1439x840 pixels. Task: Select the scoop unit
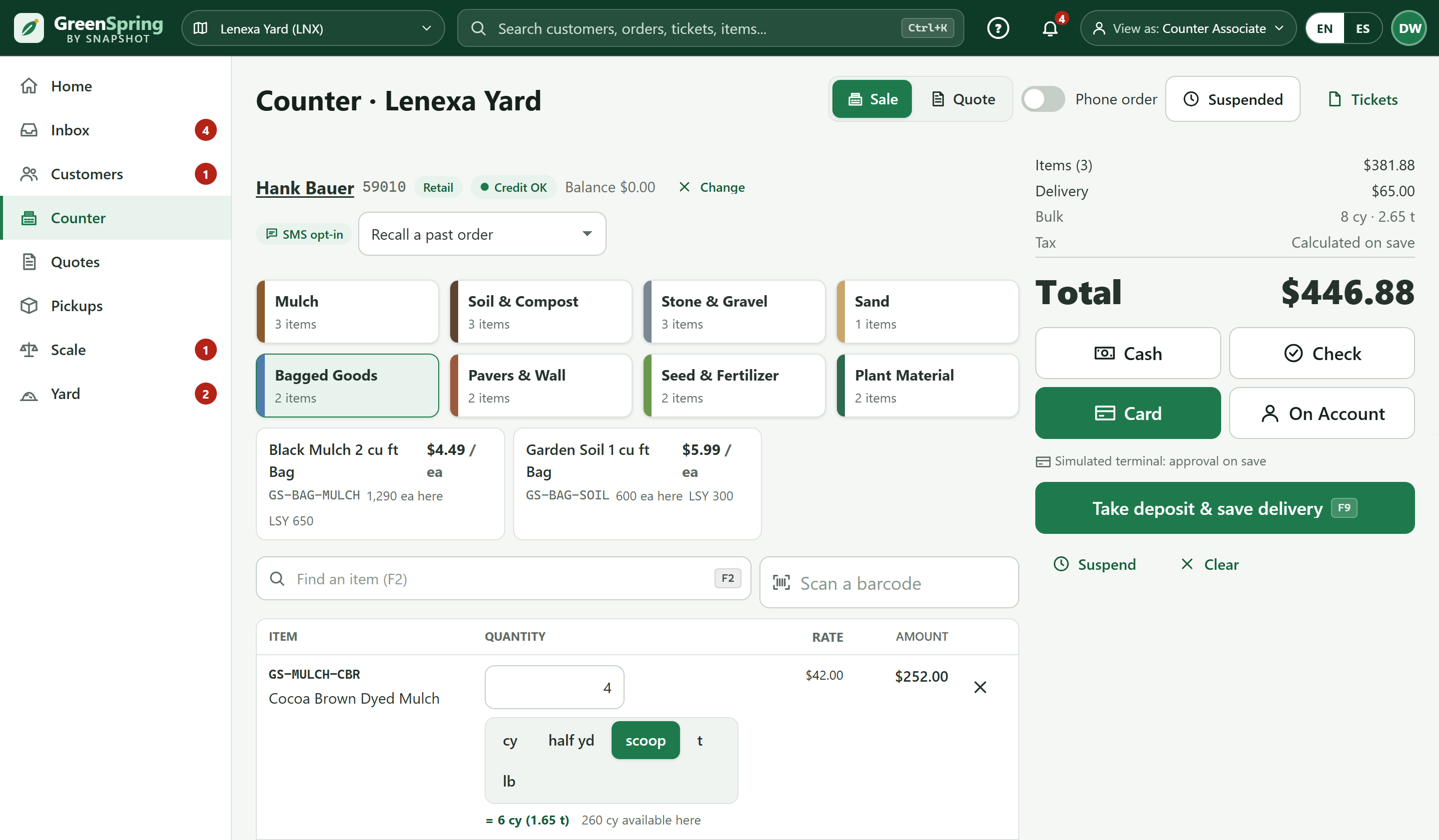point(645,740)
